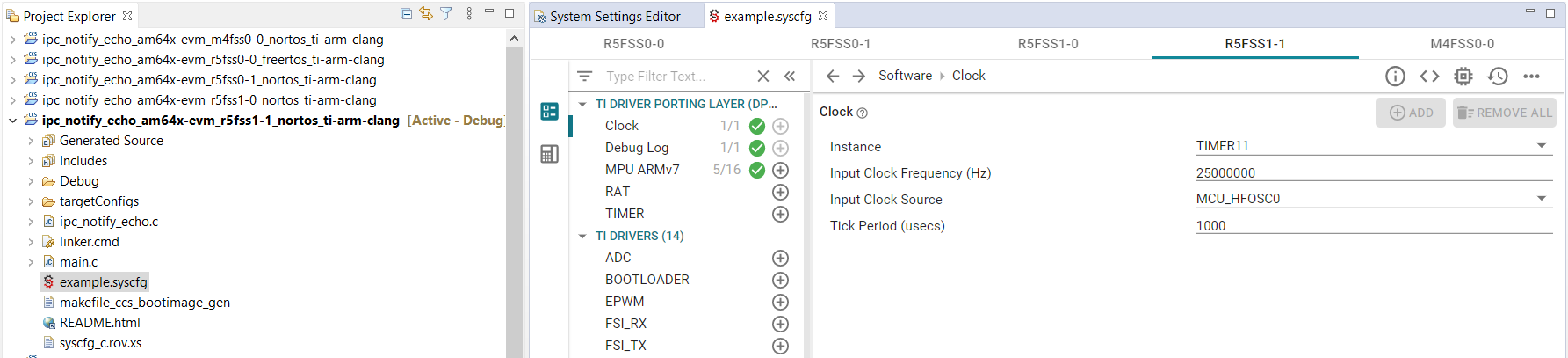
Task: Select the M4FSS0-0 core tab
Action: tap(1462, 44)
